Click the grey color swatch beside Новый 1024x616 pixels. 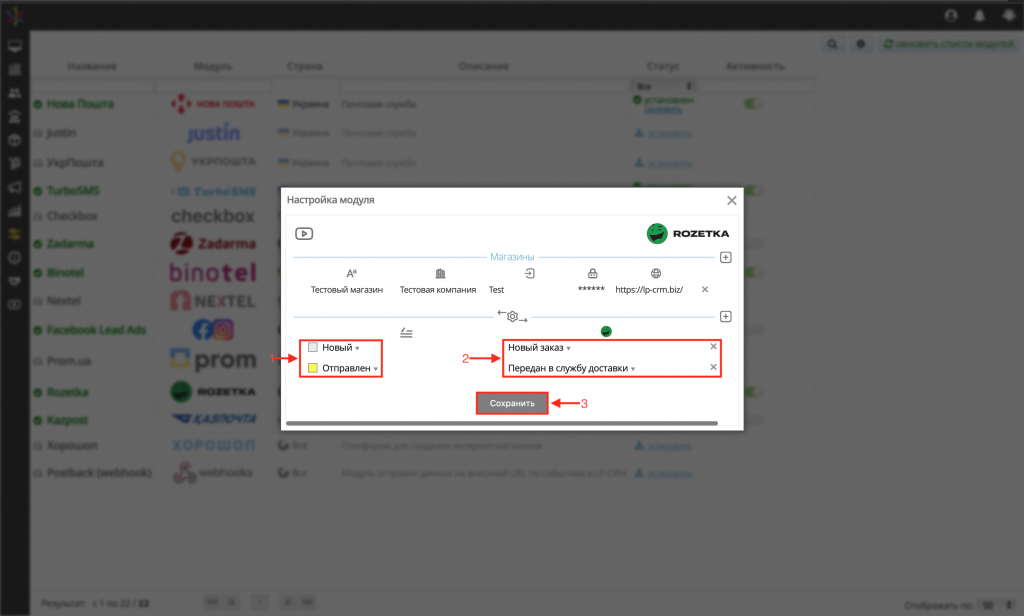click(313, 348)
